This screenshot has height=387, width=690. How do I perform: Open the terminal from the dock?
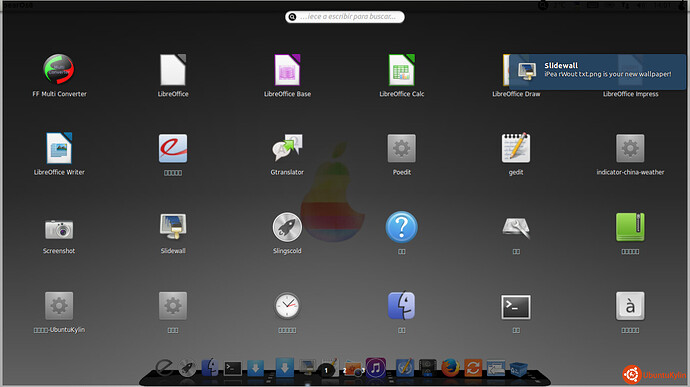pos(233,369)
